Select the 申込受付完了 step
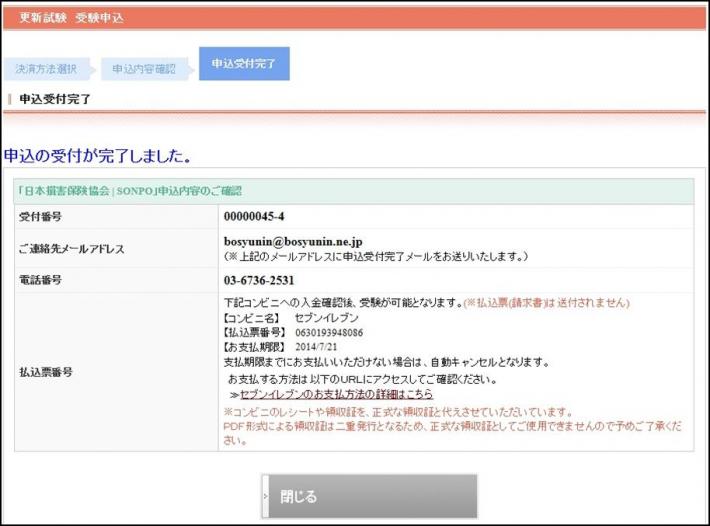The image size is (710, 526). [243, 63]
